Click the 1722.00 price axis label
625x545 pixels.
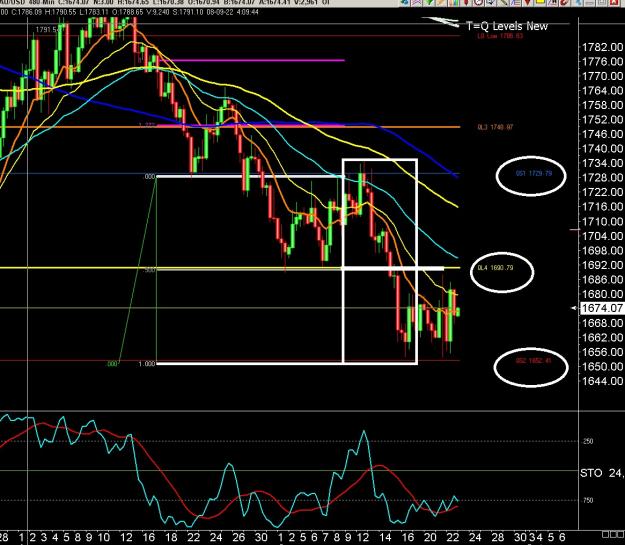pyautogui.click(x=602, y=192)
